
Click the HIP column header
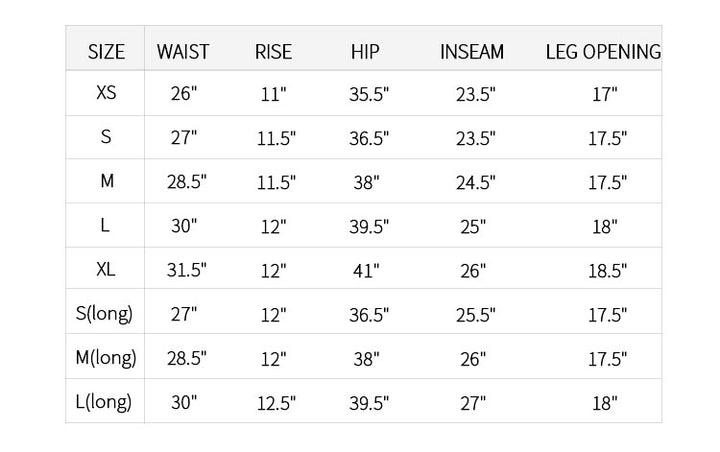pyautogui.click(x=365, y=52)
